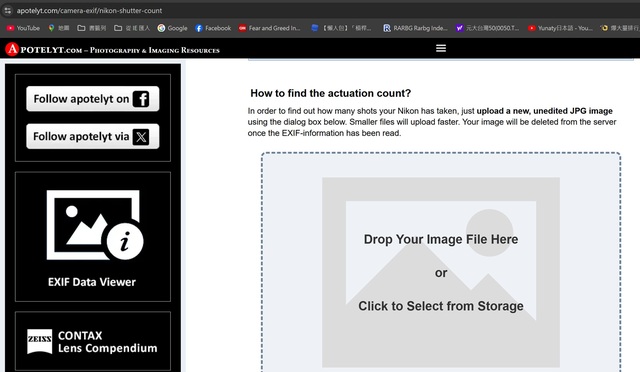The height and width of the screenshot is (372, 640).
Task: Open the Google Maps bookmark
Action: 58,28
